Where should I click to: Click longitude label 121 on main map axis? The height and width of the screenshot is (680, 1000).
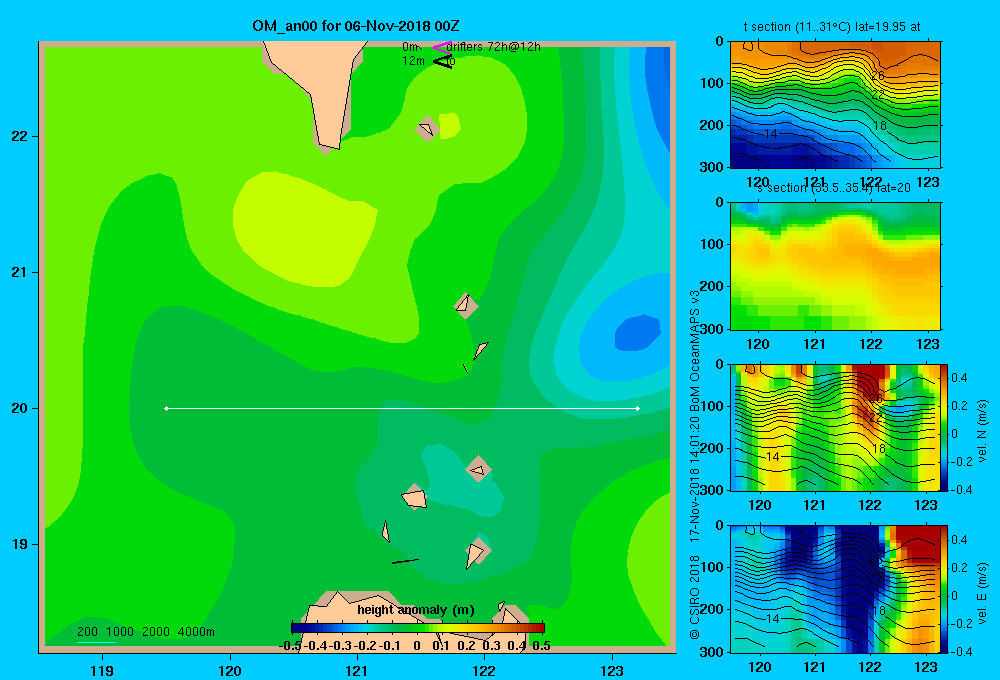coord(357,670)
